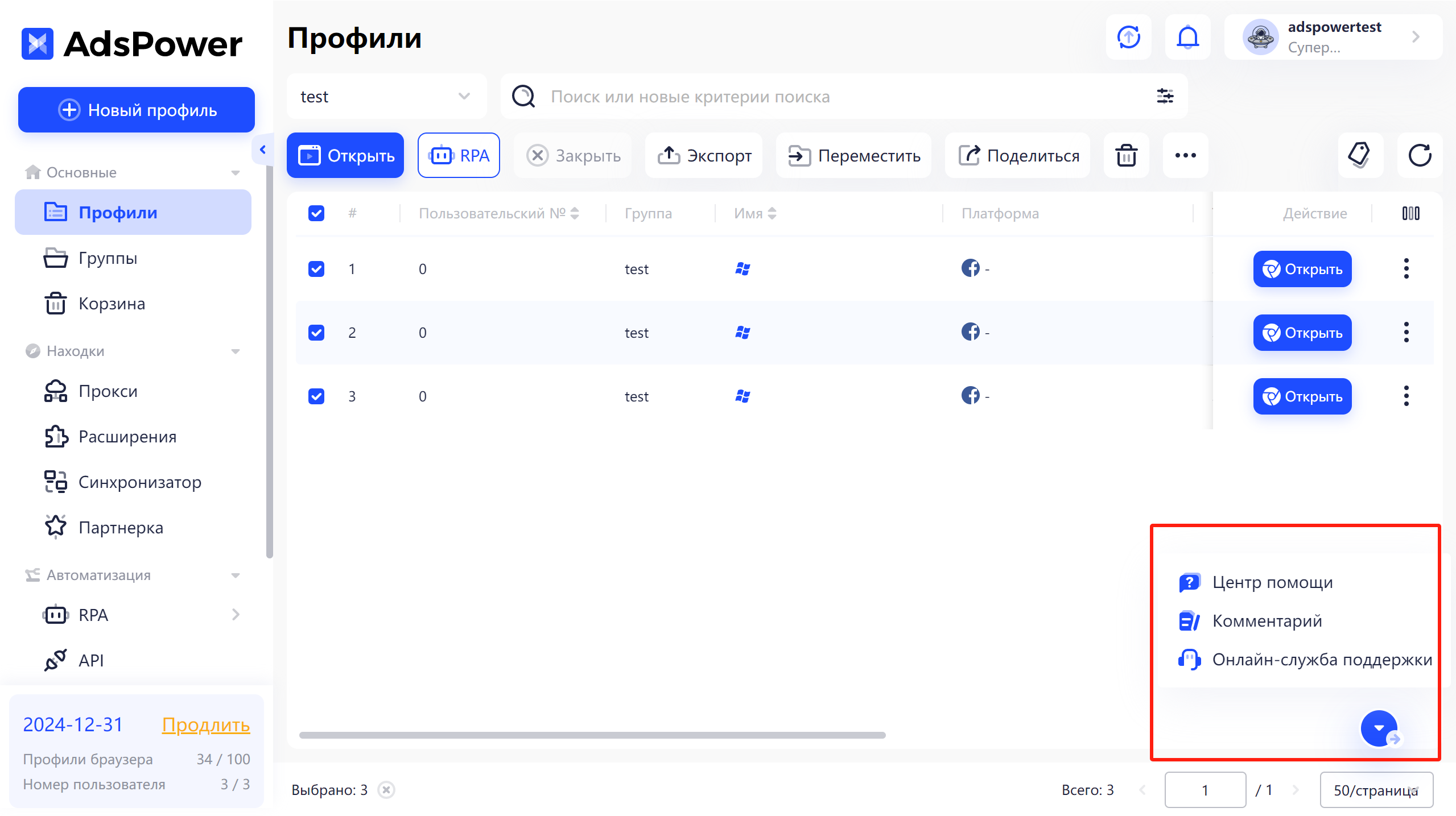Click the search magnifier icon
Image resolution: width=1456 pixels, height=816 pixels.
[x=523, y=96]
